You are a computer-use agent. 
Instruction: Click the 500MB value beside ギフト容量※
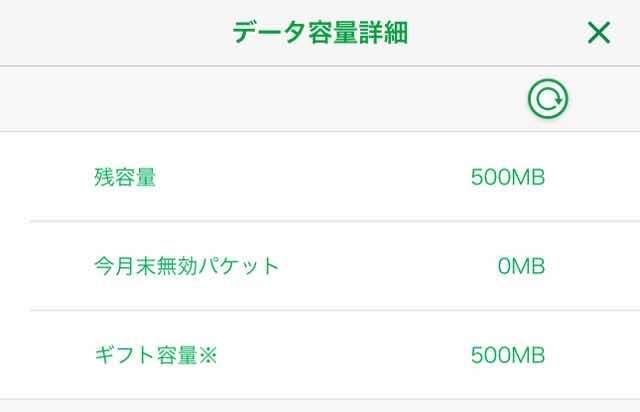click(x=507, y=355)
